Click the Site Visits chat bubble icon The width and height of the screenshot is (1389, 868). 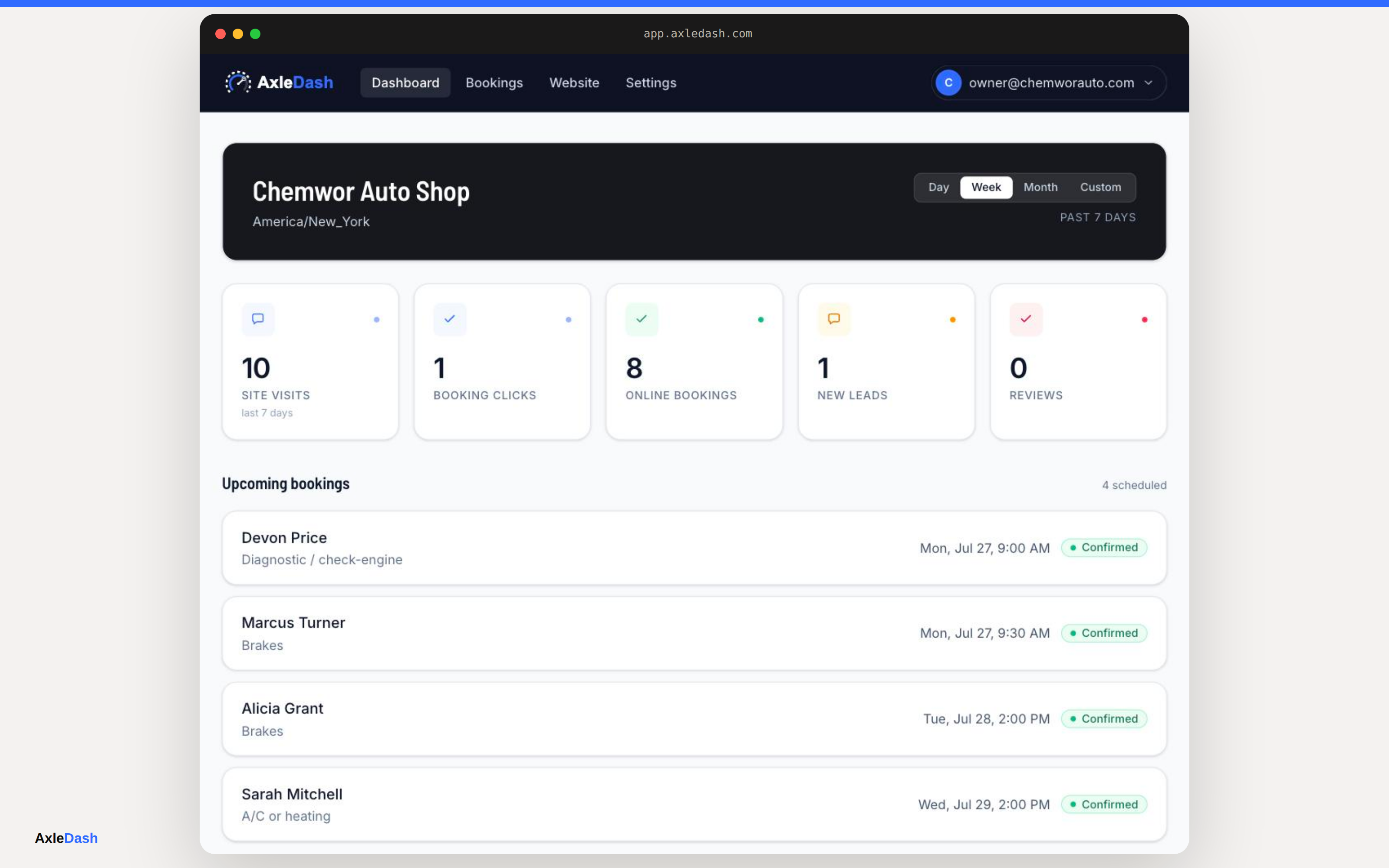[x=258, y=319]
